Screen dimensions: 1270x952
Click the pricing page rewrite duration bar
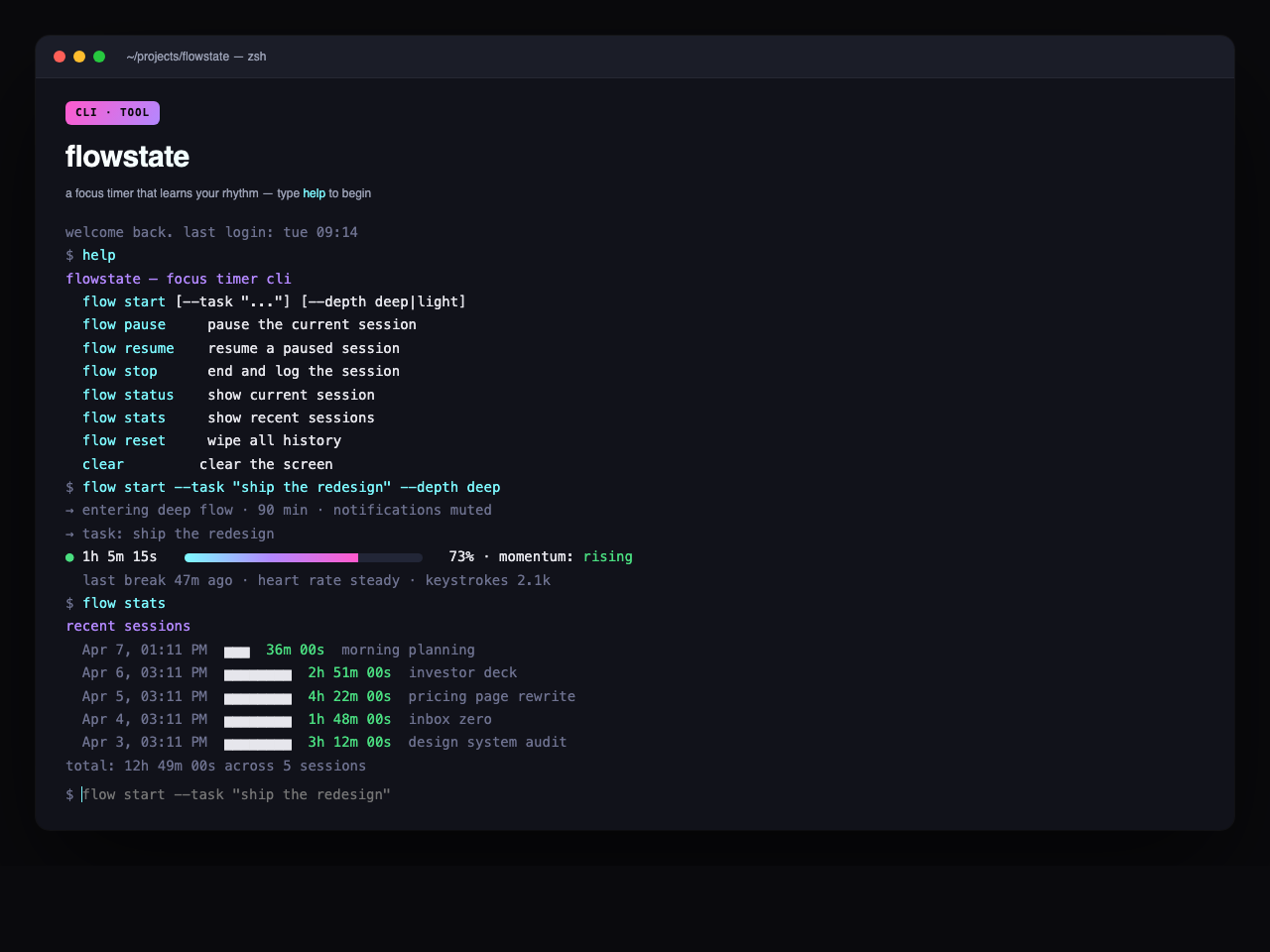[258, 698]
